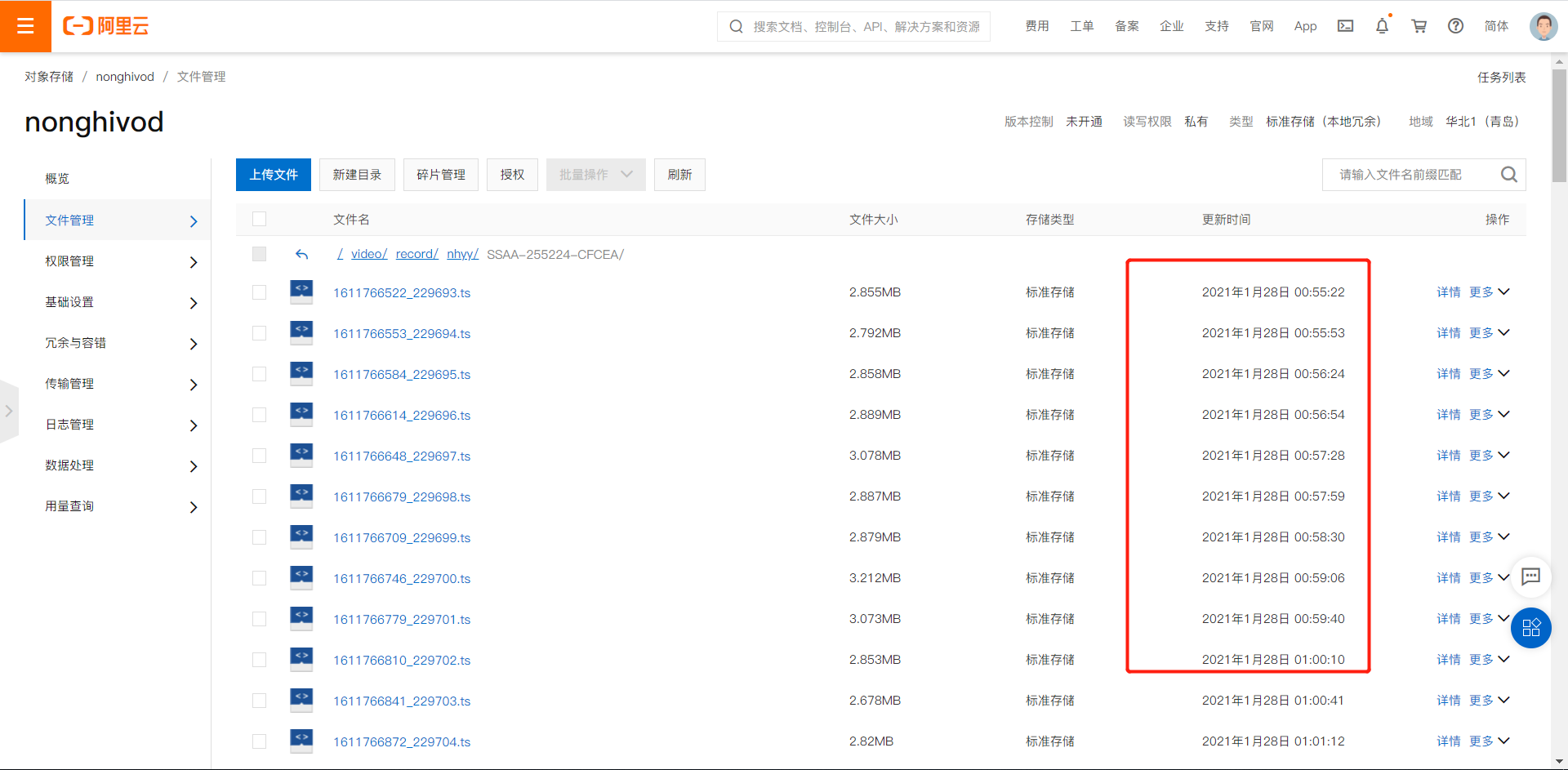Click file icon for 1611766522_229693.ts
Image resolution: width=1568 pixels, height=770 pixels.
[x=301, y=292]
